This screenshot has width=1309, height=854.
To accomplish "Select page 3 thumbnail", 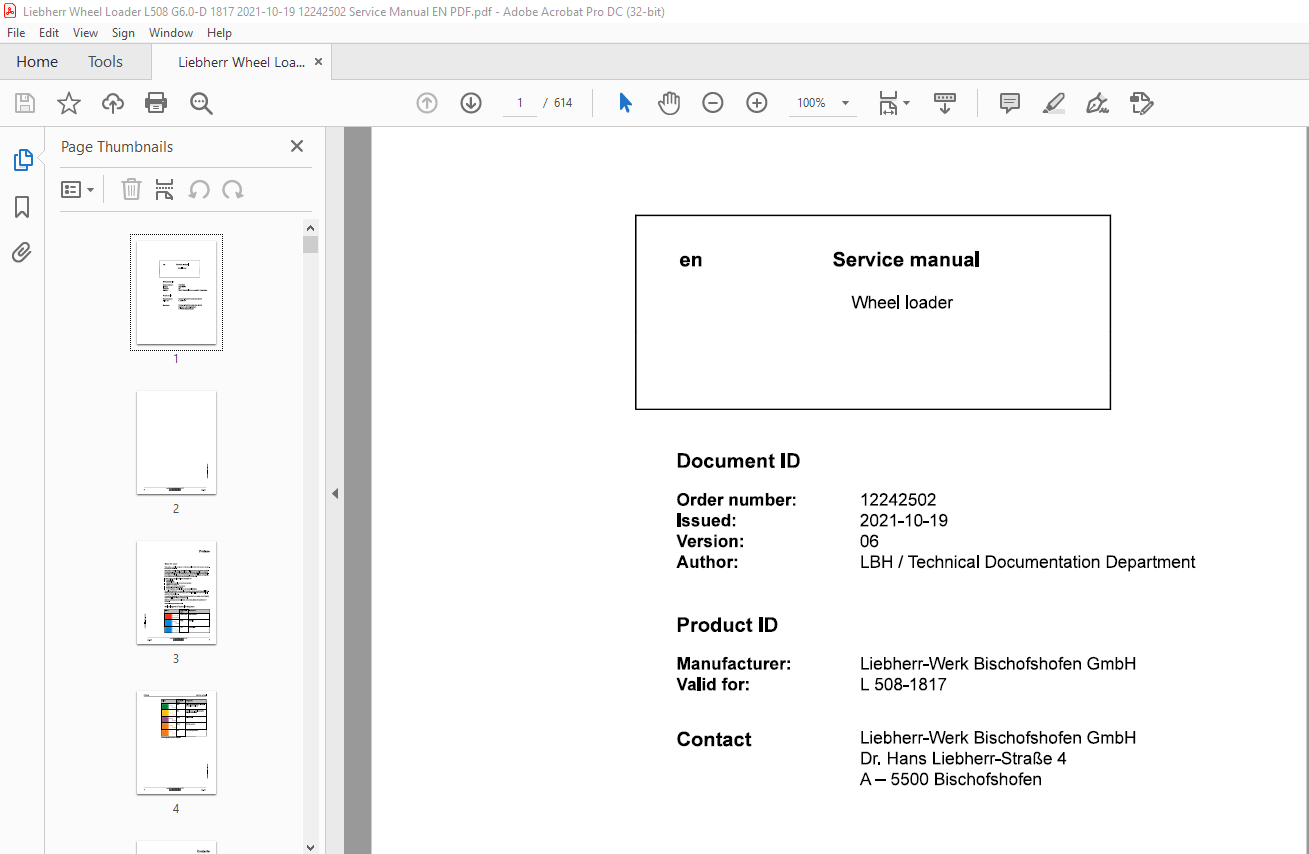I will 176,593.
